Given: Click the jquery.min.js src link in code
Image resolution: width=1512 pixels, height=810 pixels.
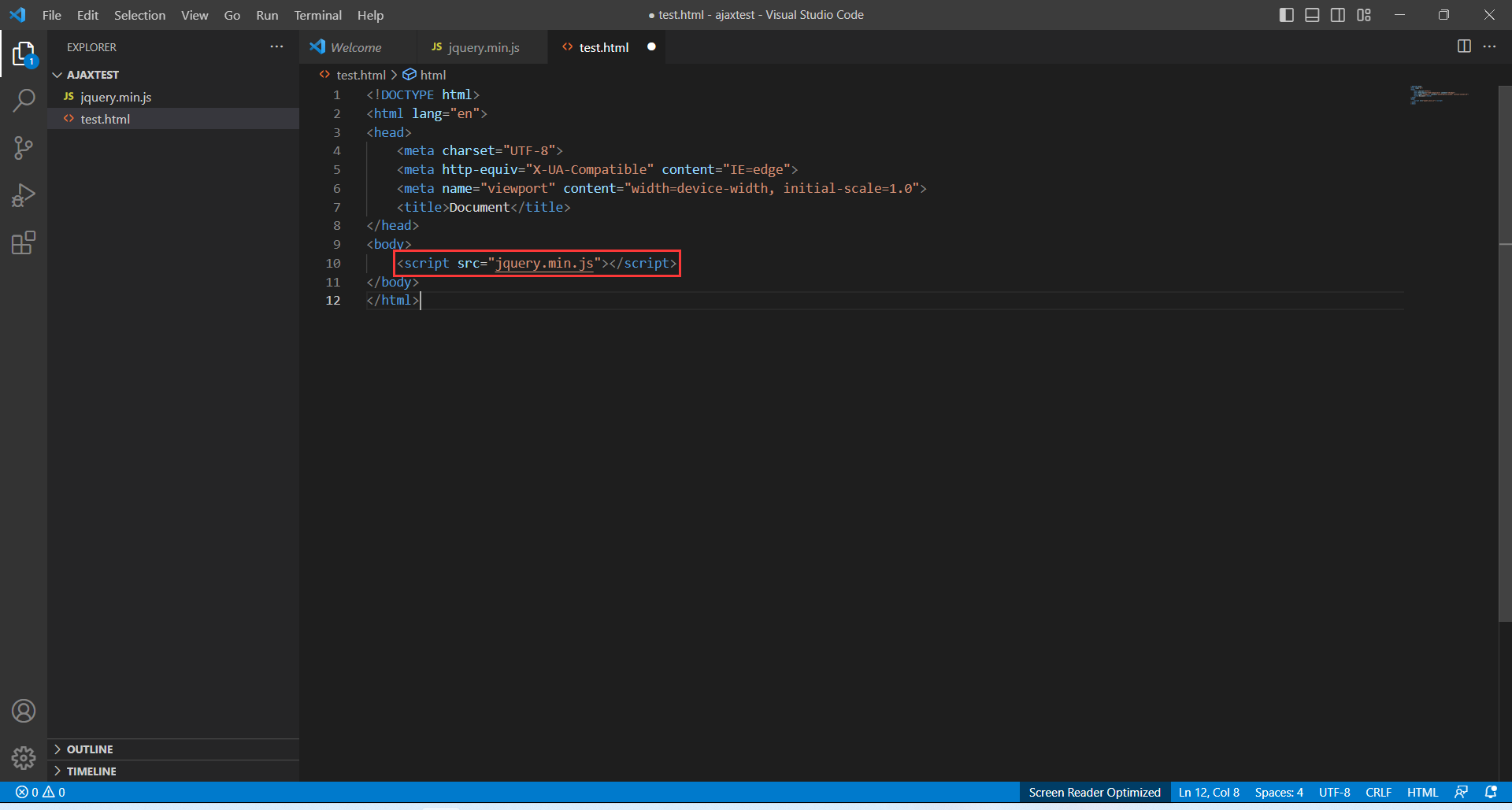Looking at the screenshot, I should tap(544, 263).
